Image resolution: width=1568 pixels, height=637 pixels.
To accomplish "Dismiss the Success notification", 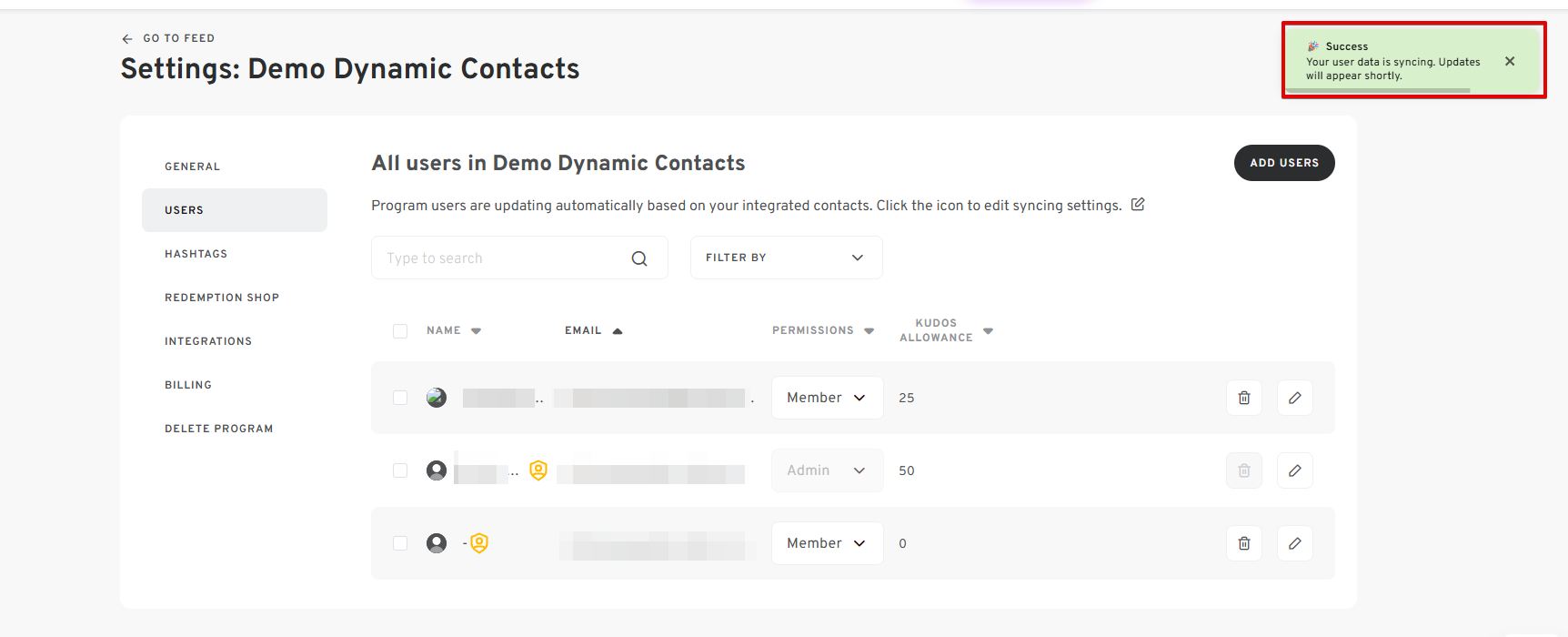I will coord(1510,62).
